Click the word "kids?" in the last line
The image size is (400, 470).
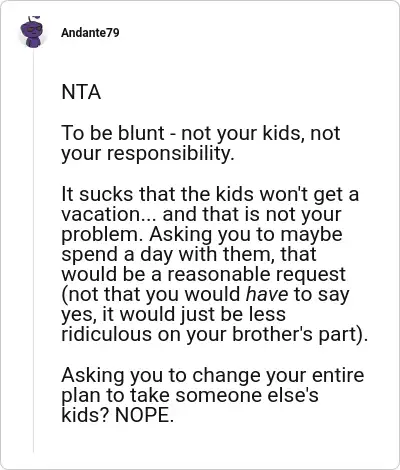click(x=85, y=415)
